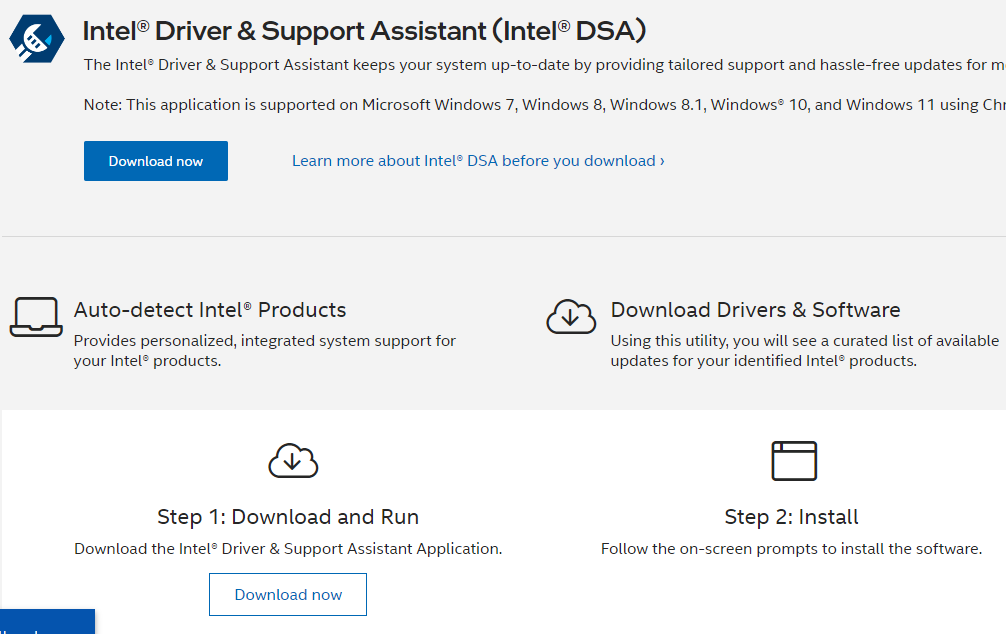The width and height of the screenshot is (1006, 634).
Task: Click the Step 1: Download and Run heading
Action: tap(288, 517)
